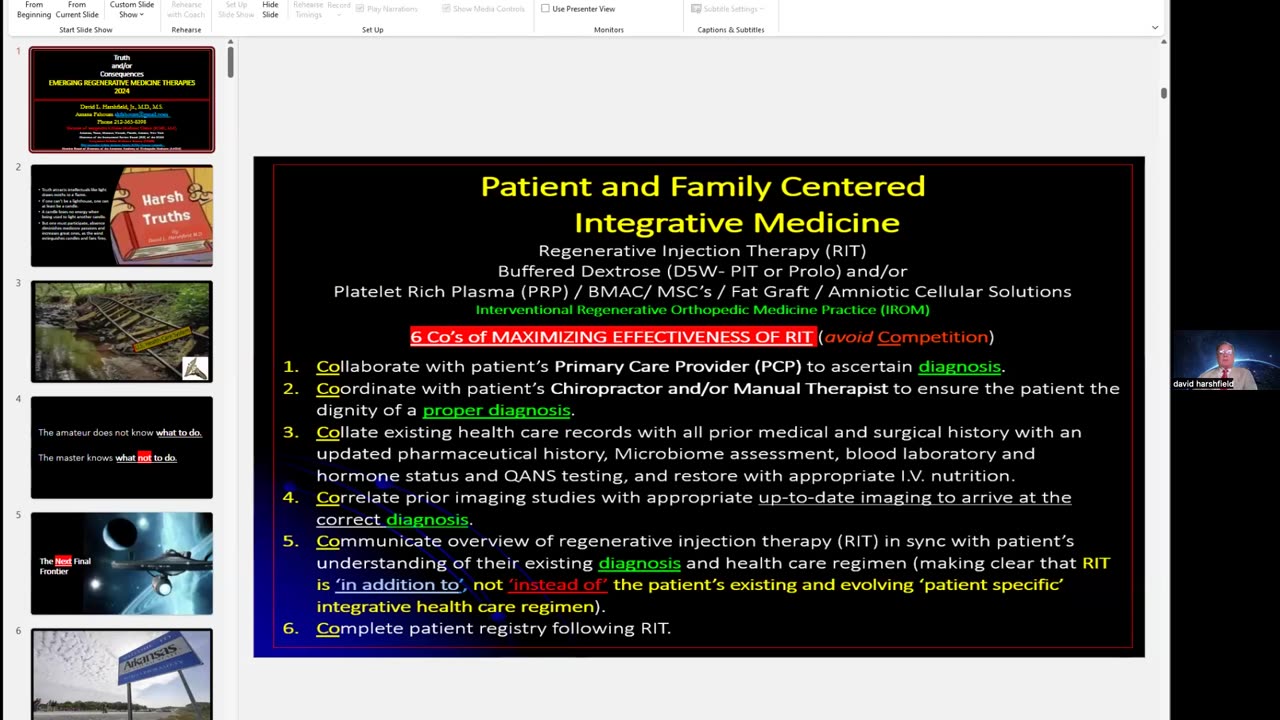The width and height of the screenshot is (1280, 720).
Task: Click Rehearse with Coach button
Action: (x=186, y=10)
